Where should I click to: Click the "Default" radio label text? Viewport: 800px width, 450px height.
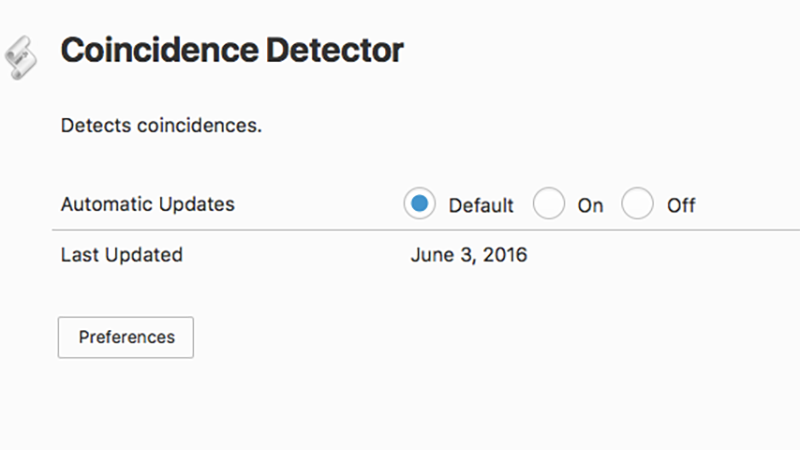(x=481, y=206)
